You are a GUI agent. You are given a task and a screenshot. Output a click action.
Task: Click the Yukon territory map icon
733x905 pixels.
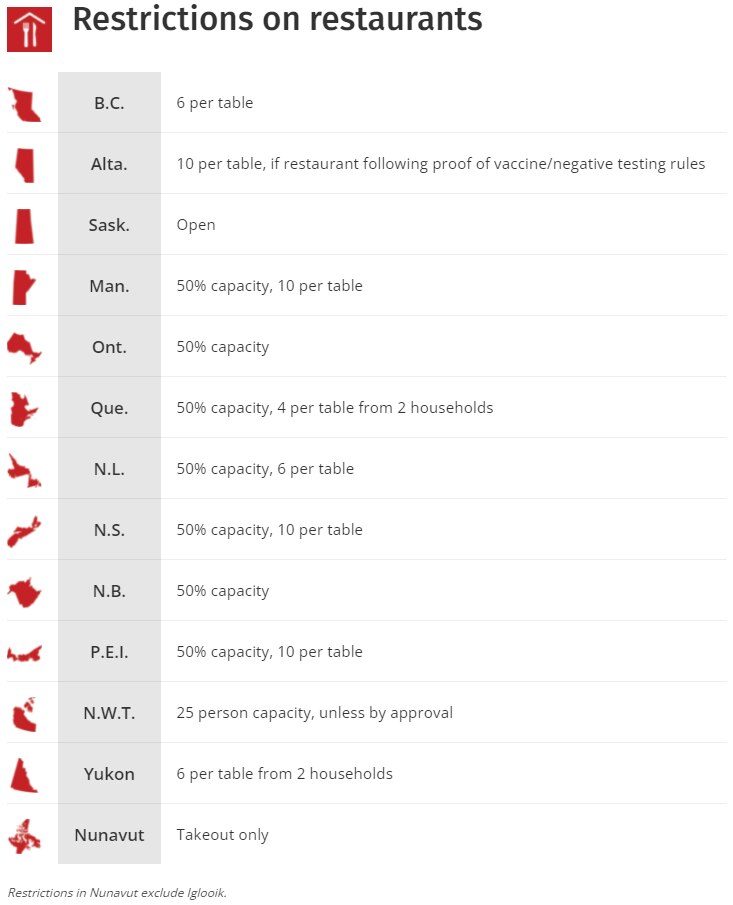coord(23,774)
